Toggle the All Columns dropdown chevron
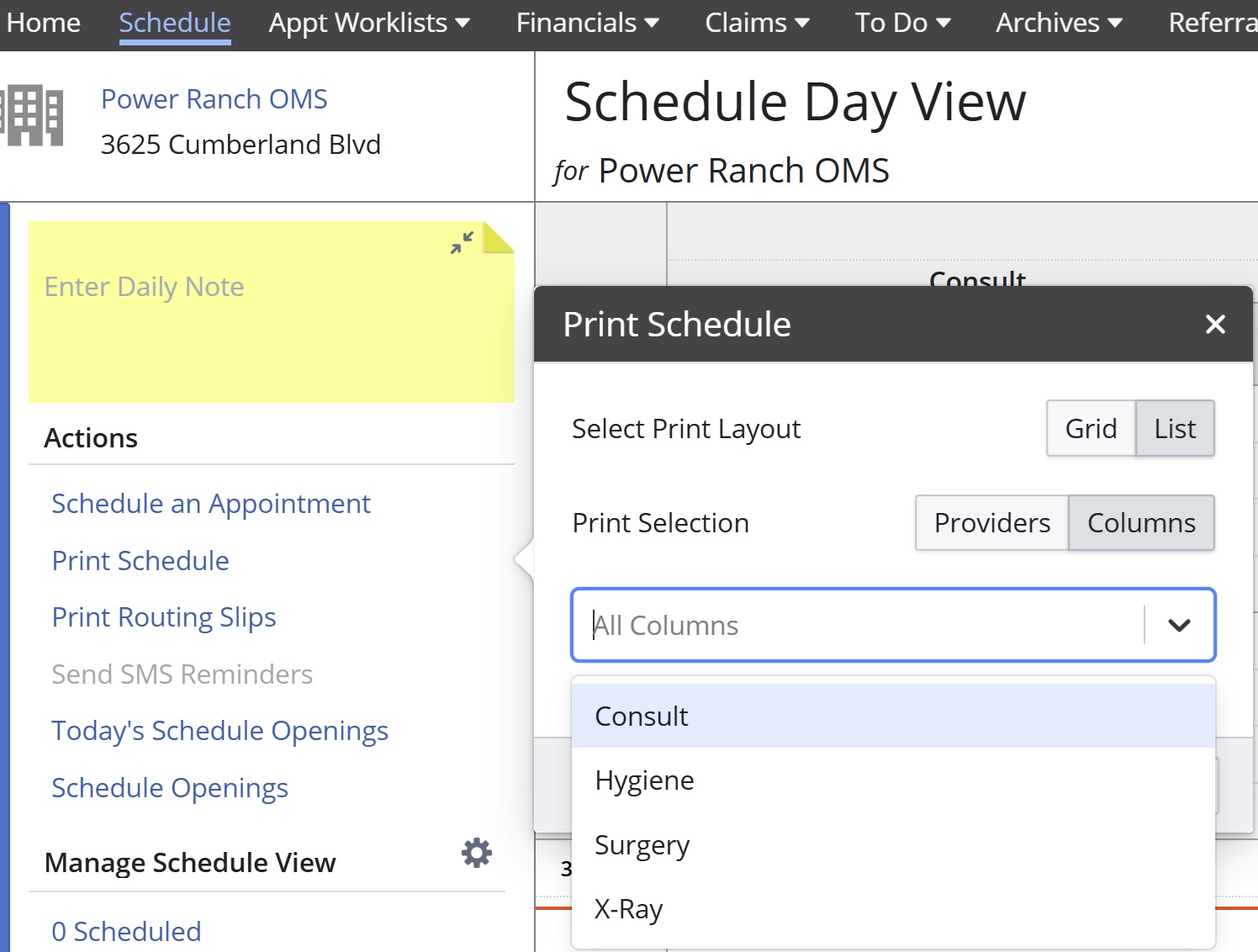1258x952 pixels. click(x=1180, y=625)
